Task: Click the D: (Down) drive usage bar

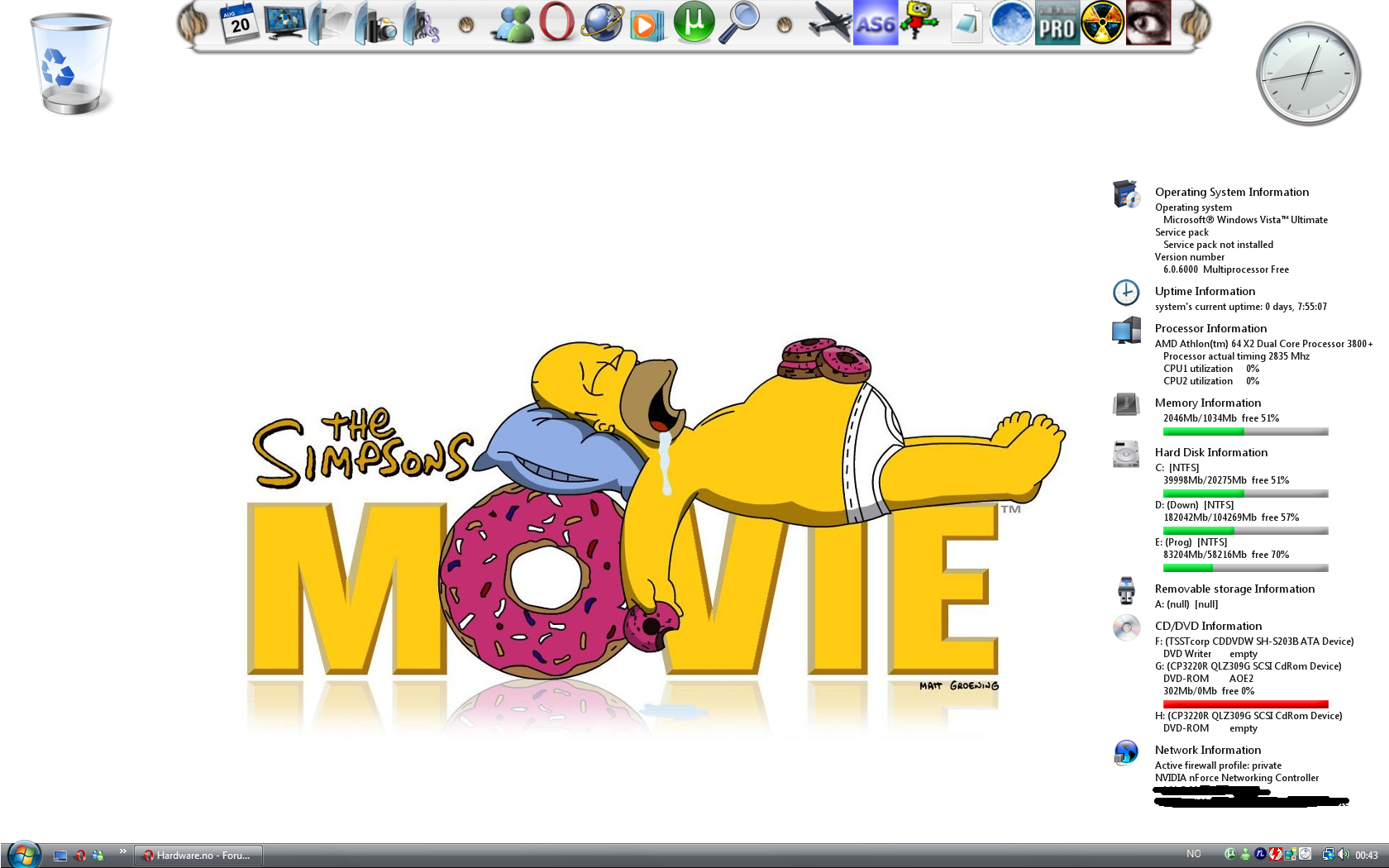Action: pos(1245,531)
